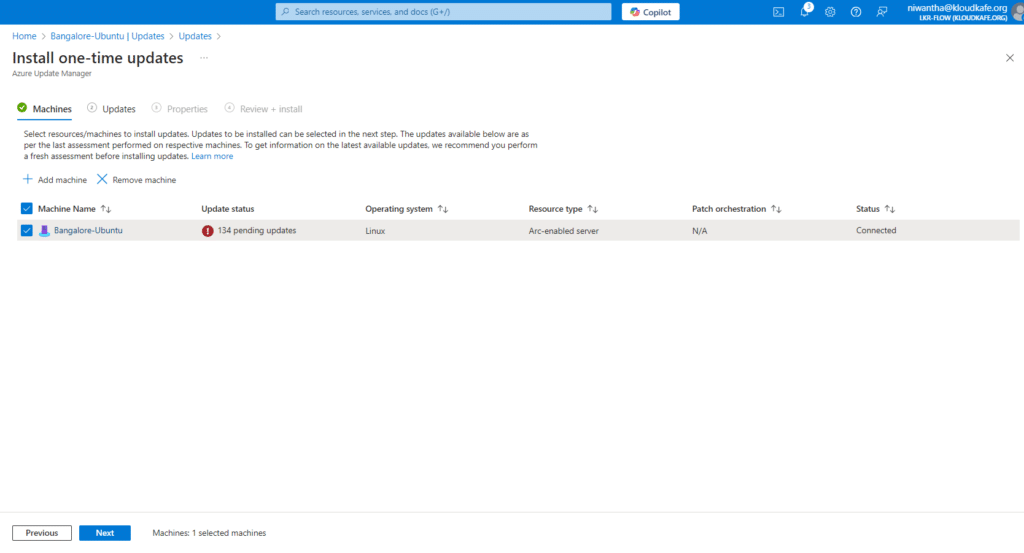This screenshot has height=553, width=1024.
Task: Sort by Operating system column arrows
Action: pos(443,209)
